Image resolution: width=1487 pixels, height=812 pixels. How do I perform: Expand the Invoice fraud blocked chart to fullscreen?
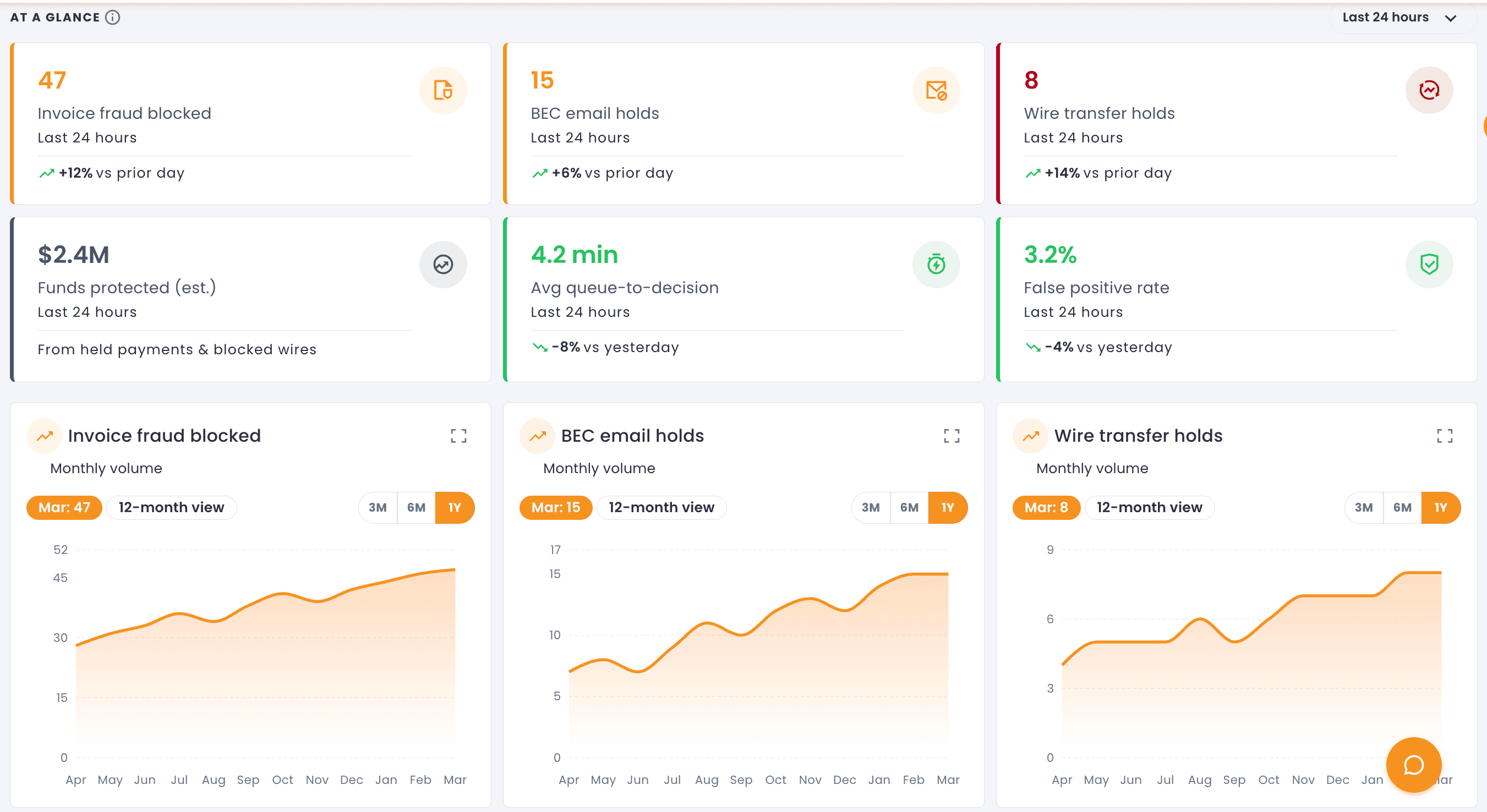tap(459, 436)
